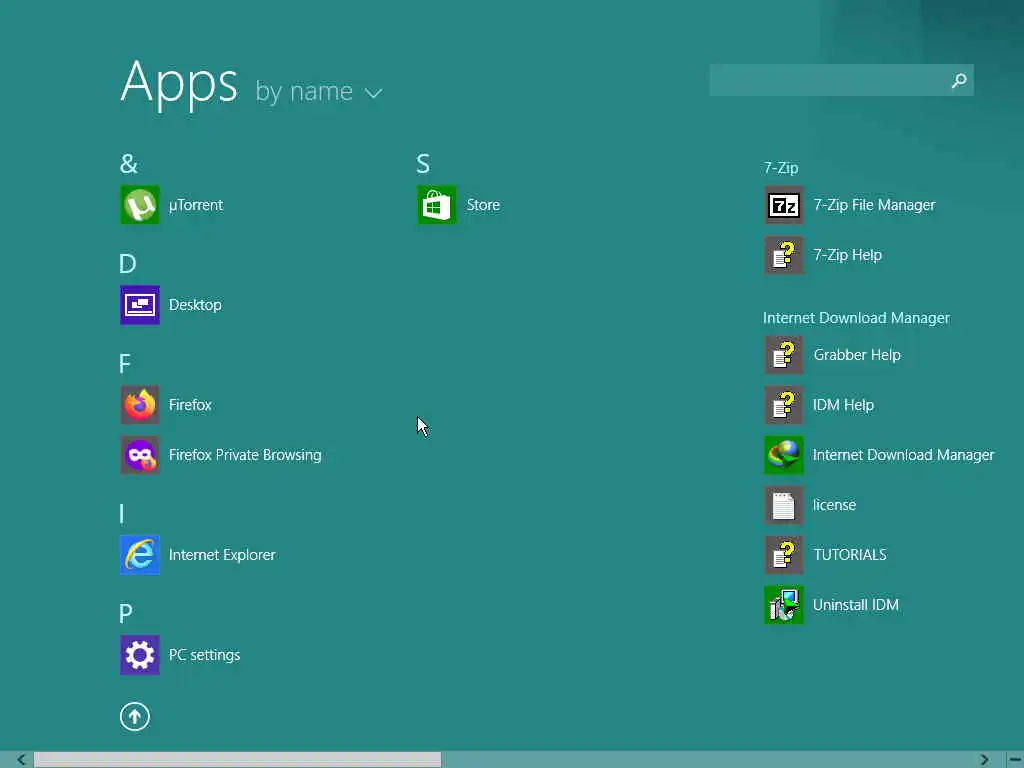Viewport: 1024px width, 768px height.
Task: Click the 'F' letter group header
Action: click(x=125, y=364)
